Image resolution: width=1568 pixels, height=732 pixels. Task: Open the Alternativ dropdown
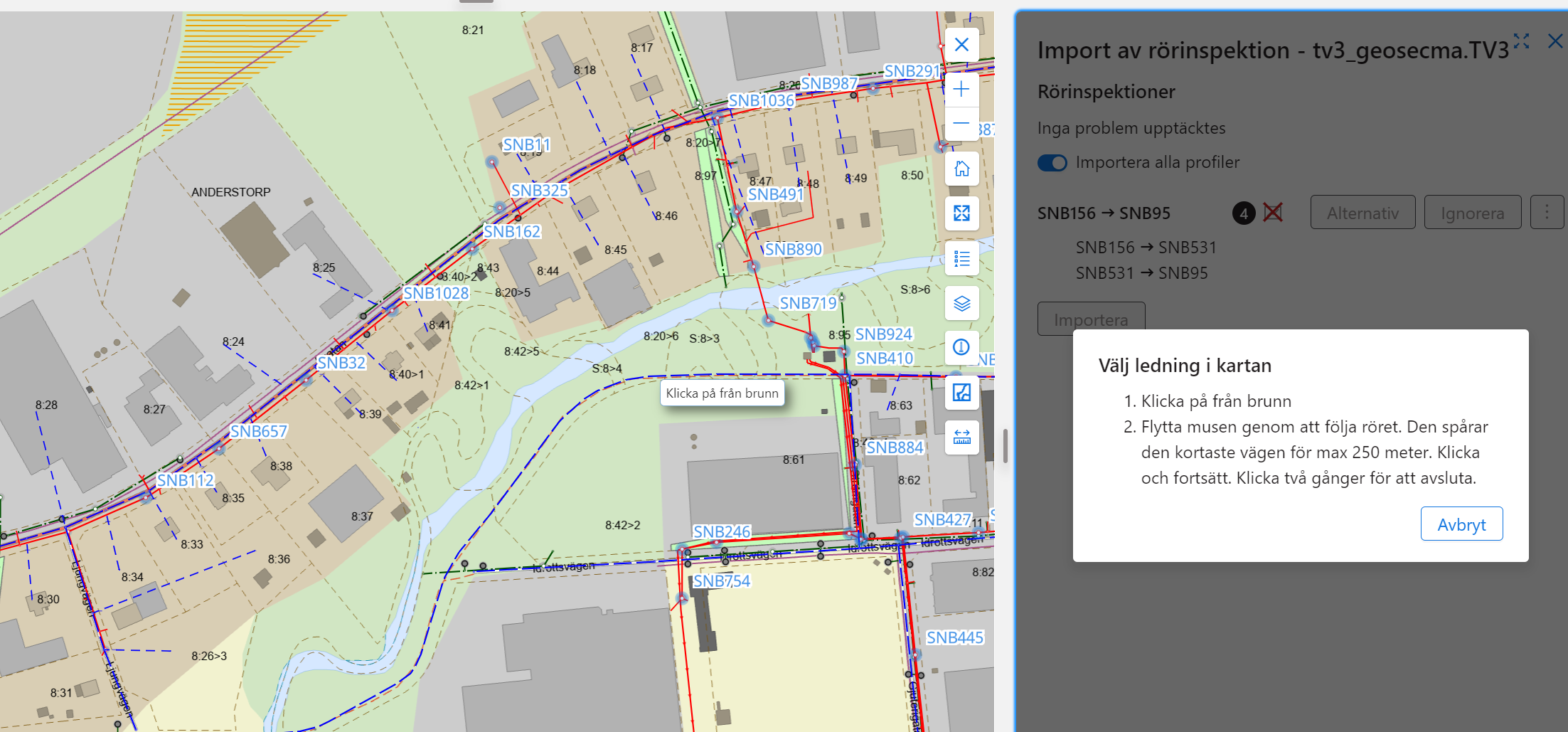(x=1362, y=213)
